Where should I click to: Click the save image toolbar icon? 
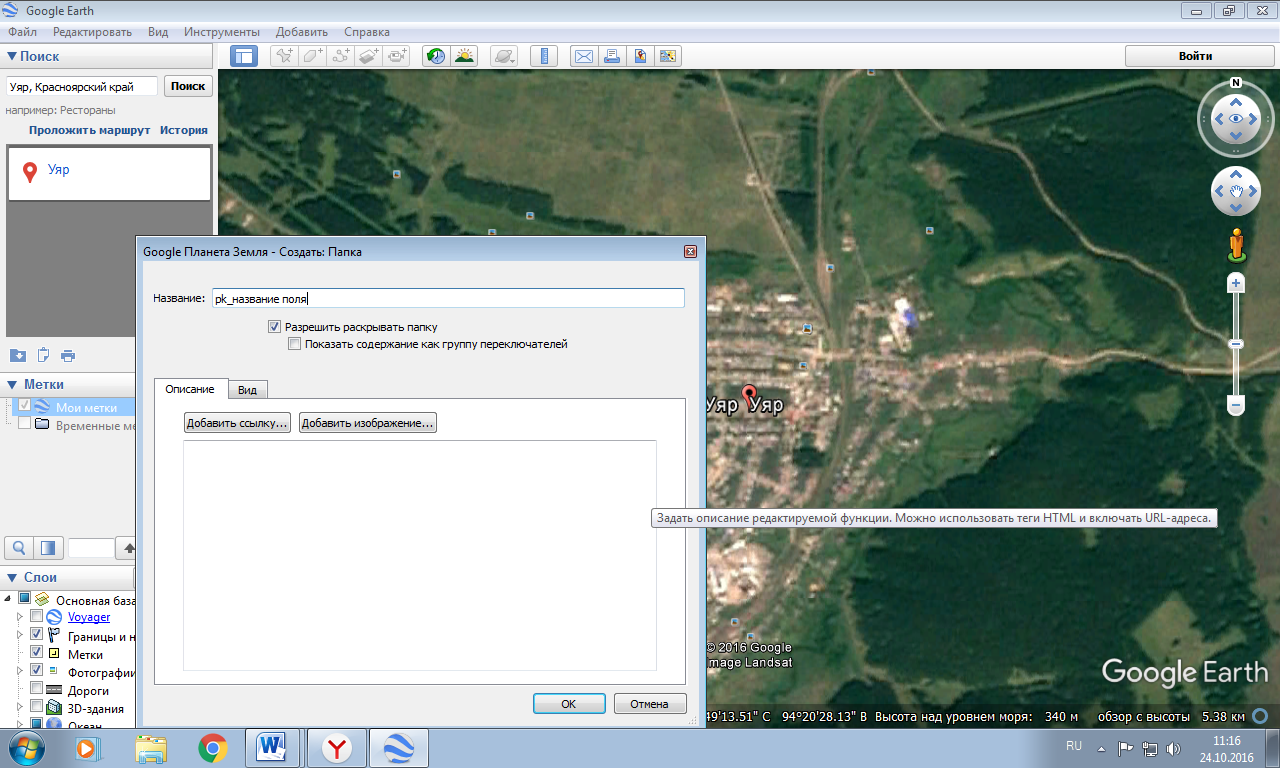click(x=640, y=56)
